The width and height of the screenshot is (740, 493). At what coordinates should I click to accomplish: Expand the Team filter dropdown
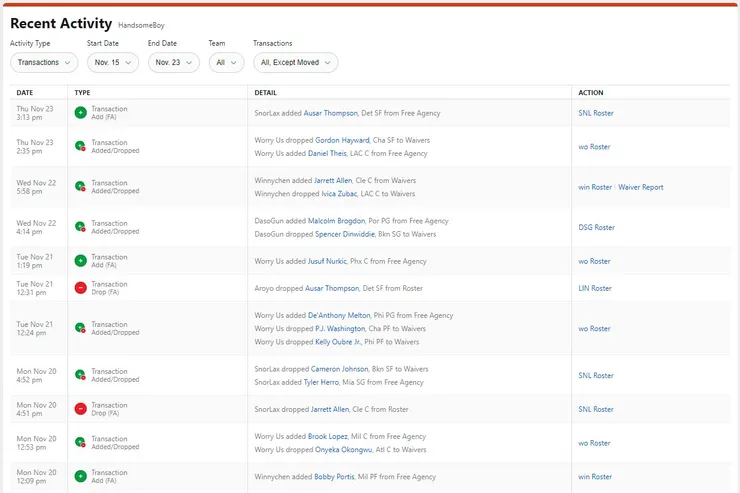(226, 62)
